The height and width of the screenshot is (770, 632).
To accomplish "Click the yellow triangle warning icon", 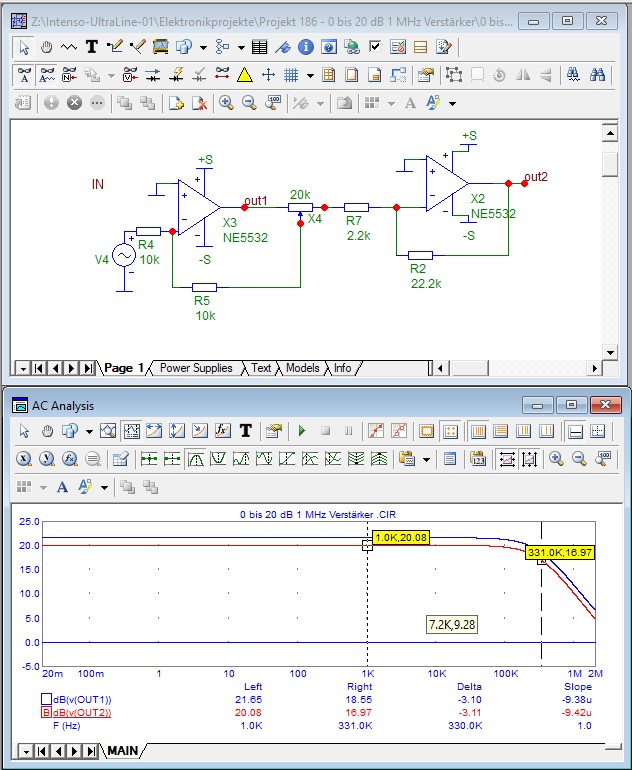I will (x=244, y=75).
